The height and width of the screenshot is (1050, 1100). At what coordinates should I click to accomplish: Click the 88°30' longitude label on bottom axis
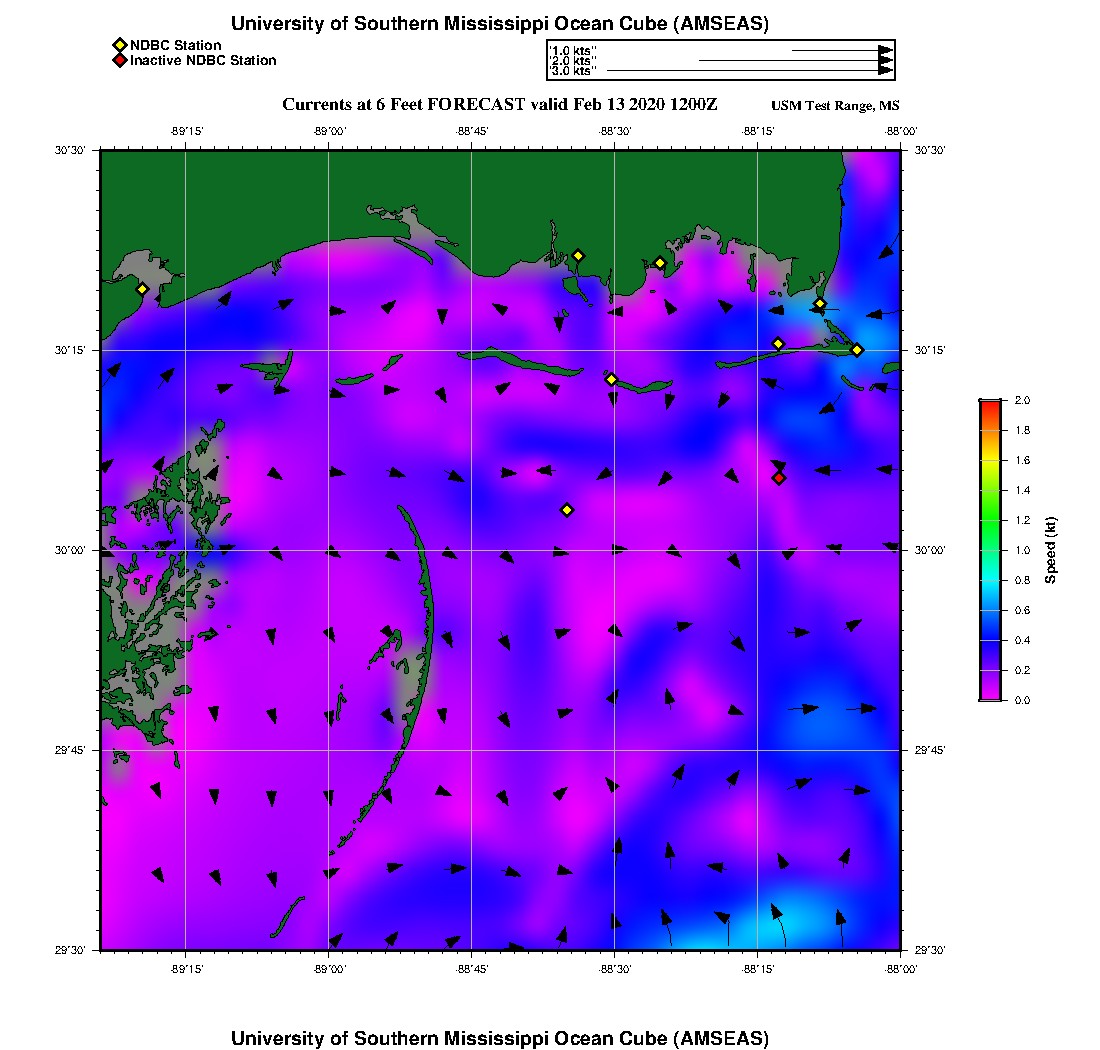tap(614, 969)
